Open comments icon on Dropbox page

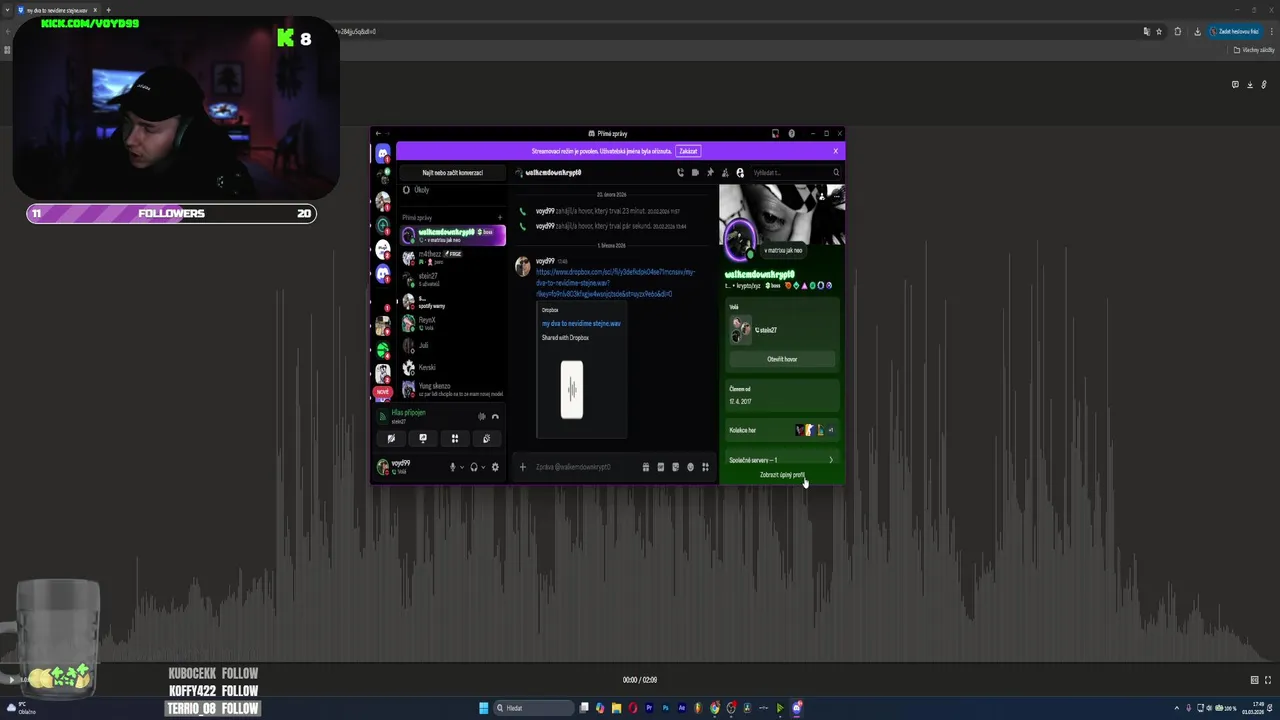pyautogui.click(x=1235, y=85)
